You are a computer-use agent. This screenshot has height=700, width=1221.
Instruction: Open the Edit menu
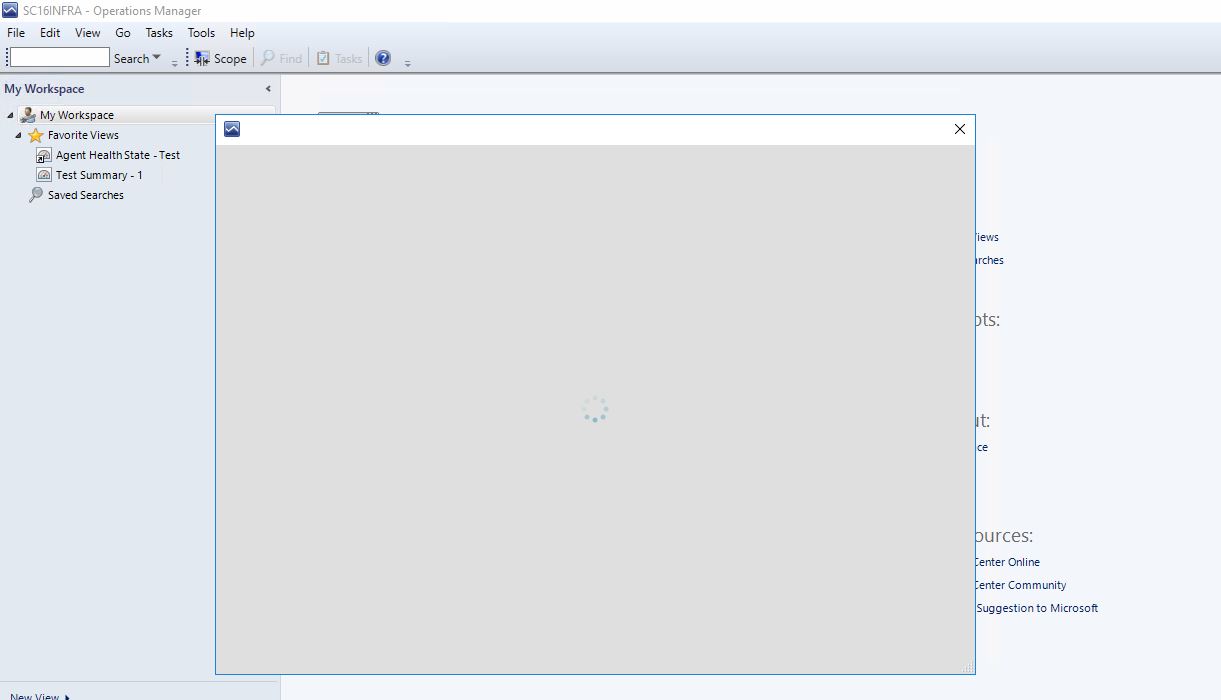[50, 33]
